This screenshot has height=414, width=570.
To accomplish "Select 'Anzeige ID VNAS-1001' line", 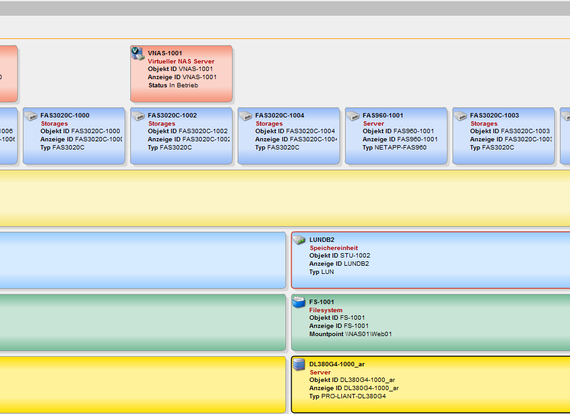I will pyautogui.click(x=182, y=77).
